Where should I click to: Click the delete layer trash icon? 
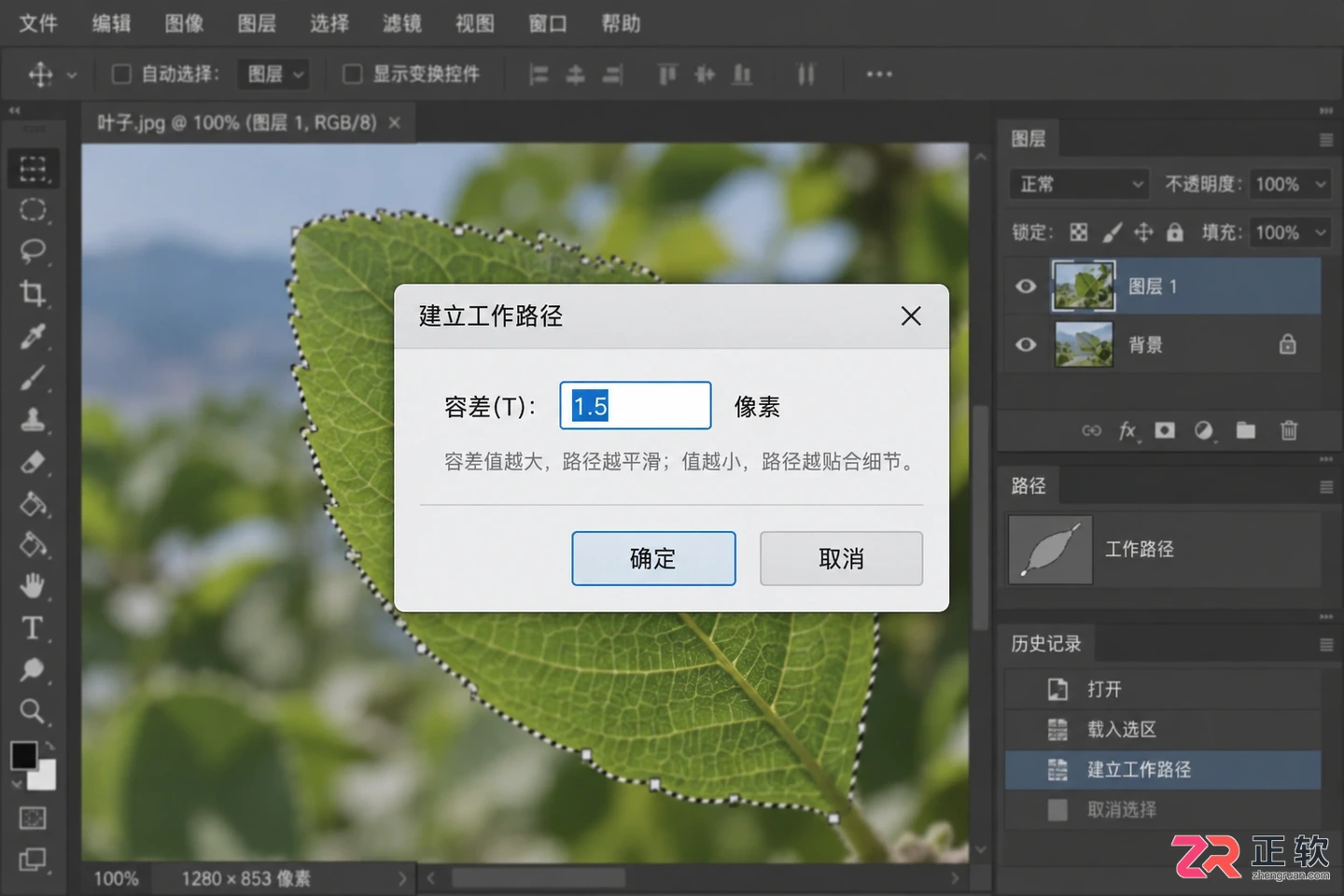1289,430
